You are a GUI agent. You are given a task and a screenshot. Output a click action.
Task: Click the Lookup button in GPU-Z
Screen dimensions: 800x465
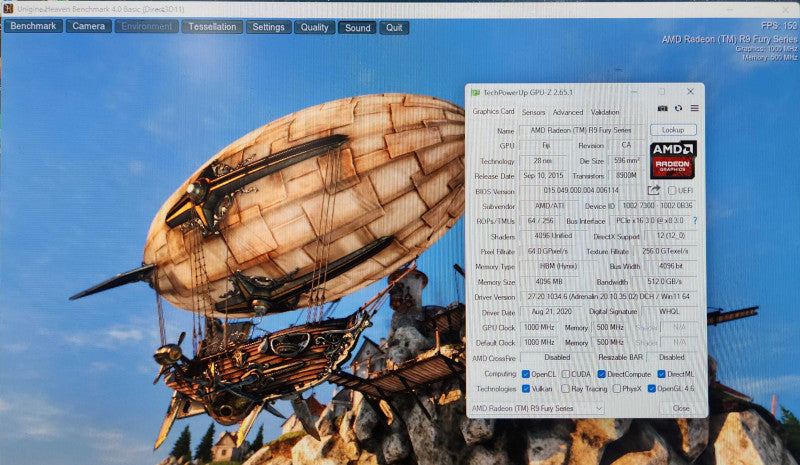[673, 130]
